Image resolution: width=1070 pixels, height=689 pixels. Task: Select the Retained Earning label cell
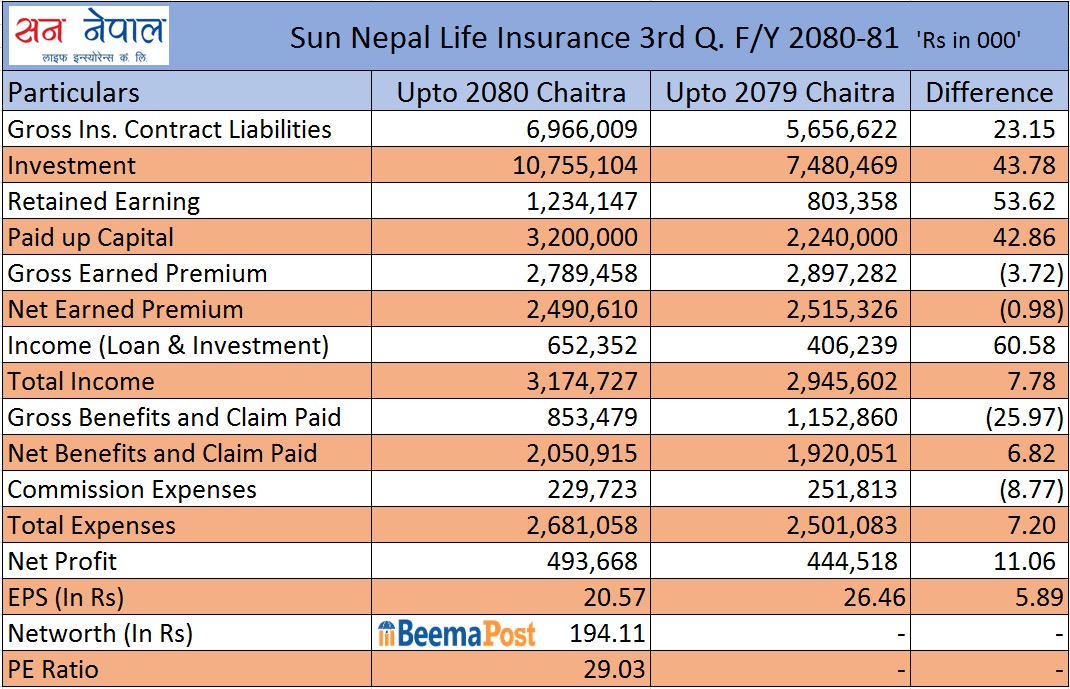pyautogui.click(x=104, y=201)
